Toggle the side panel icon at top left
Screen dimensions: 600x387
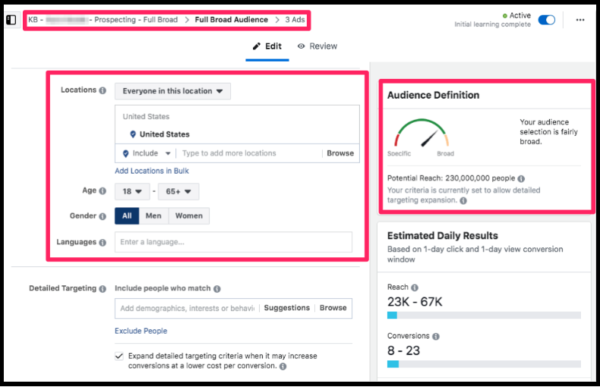click(x=11, y=20)
